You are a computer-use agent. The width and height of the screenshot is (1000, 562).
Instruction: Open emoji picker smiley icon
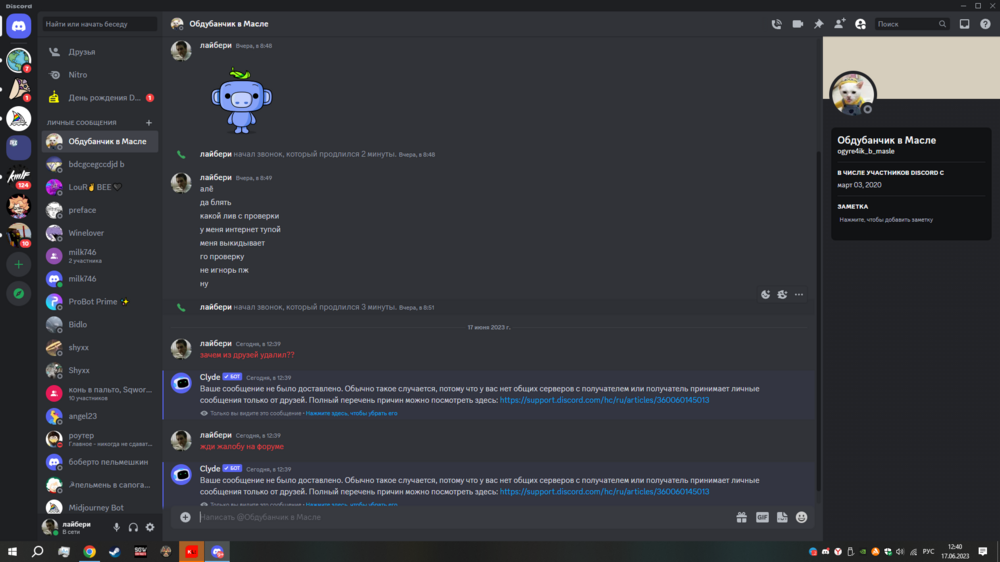tap(802, 517)
